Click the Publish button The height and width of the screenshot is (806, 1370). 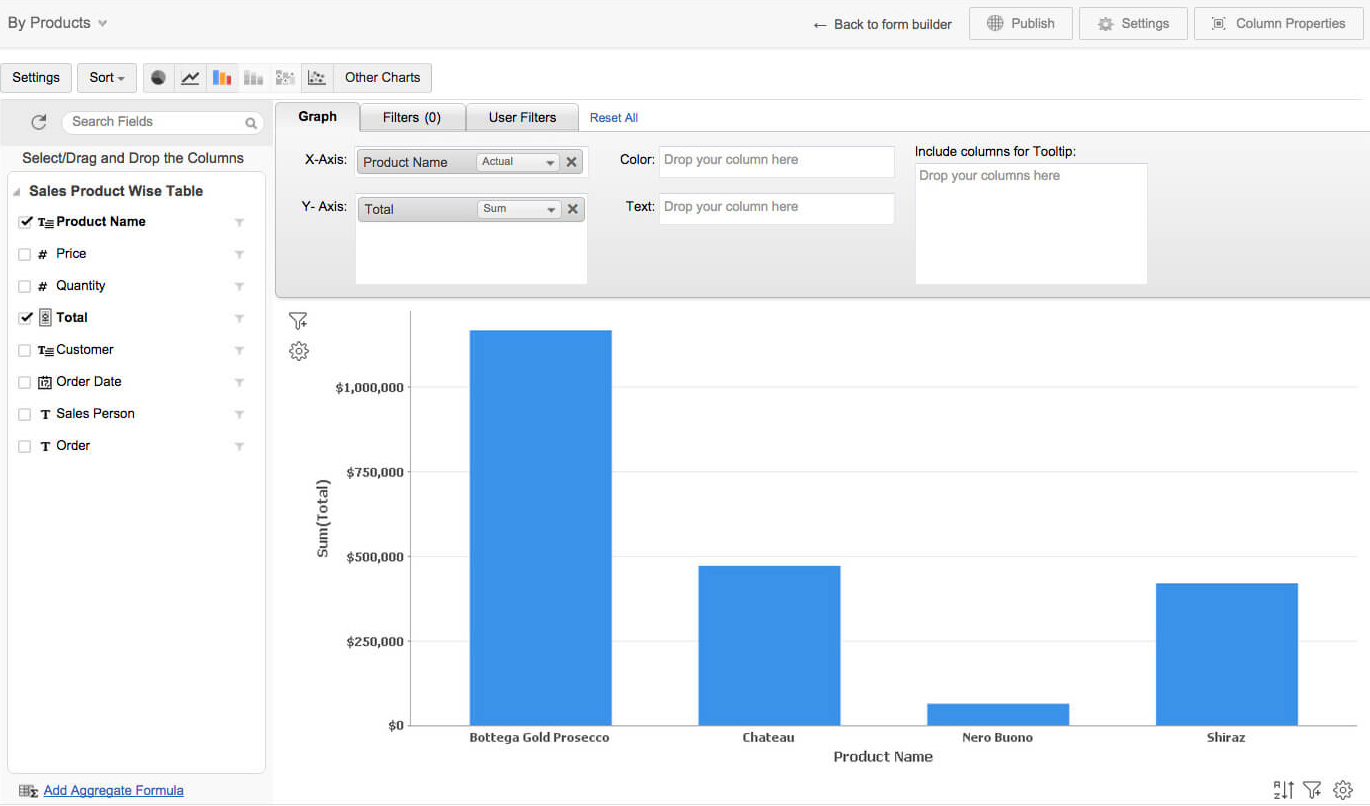pos(1021,23)
